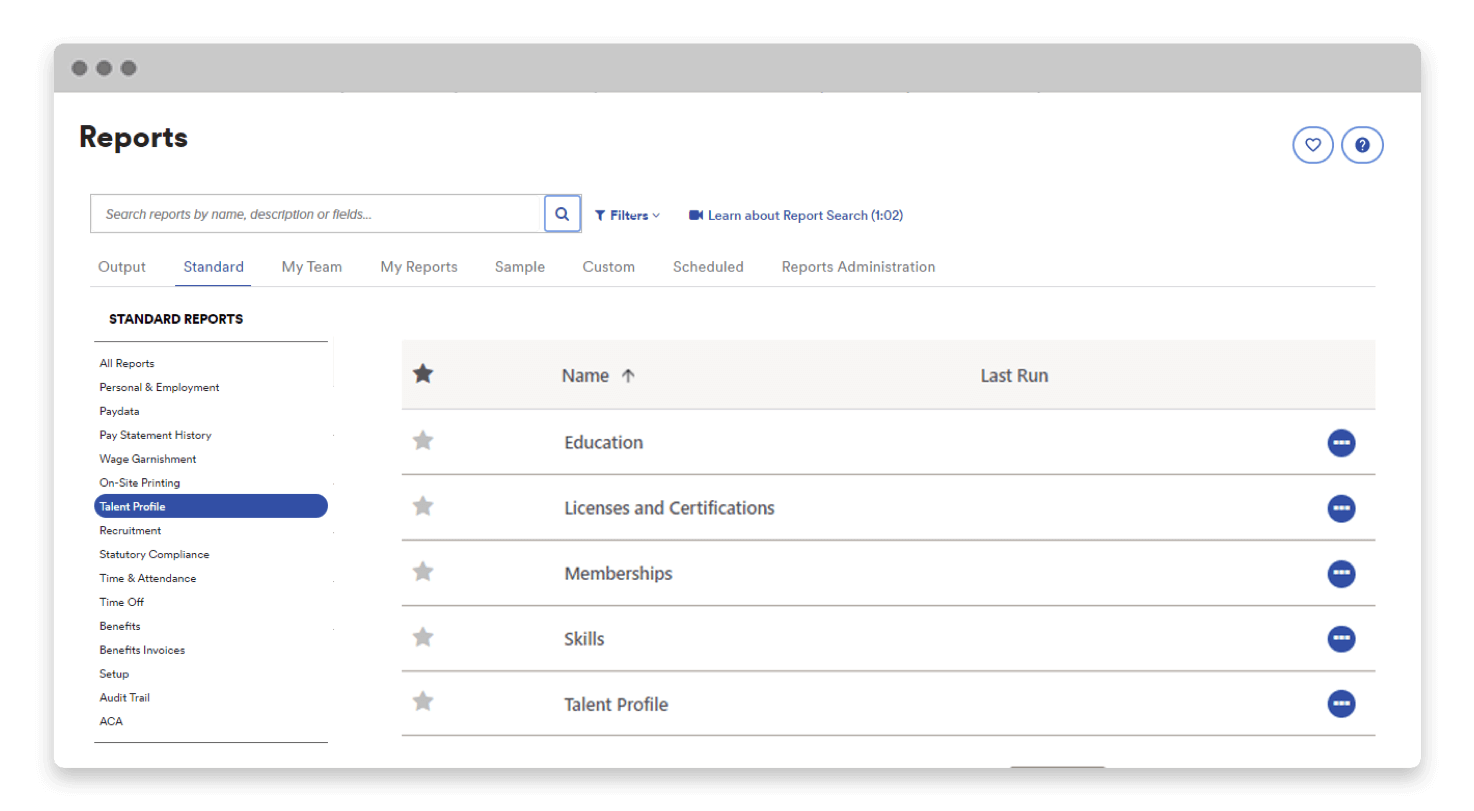
Task: Open the ACA category
Action: 111,722
